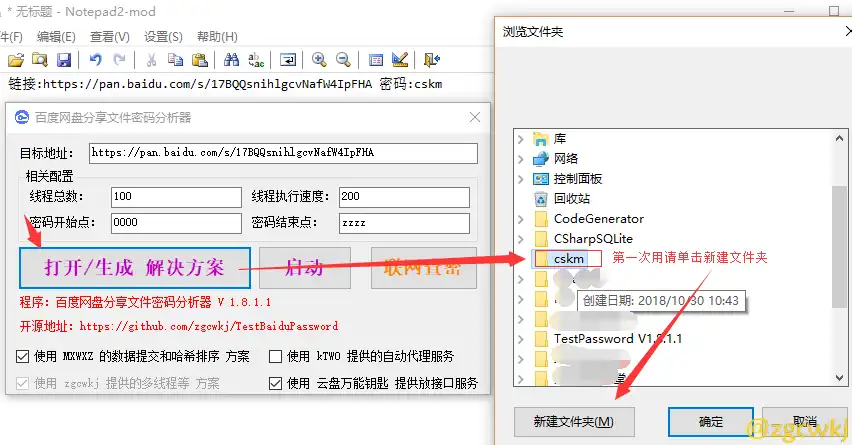
Task: Click the 回收站 recycle bin icon
Action: (541, 199)
